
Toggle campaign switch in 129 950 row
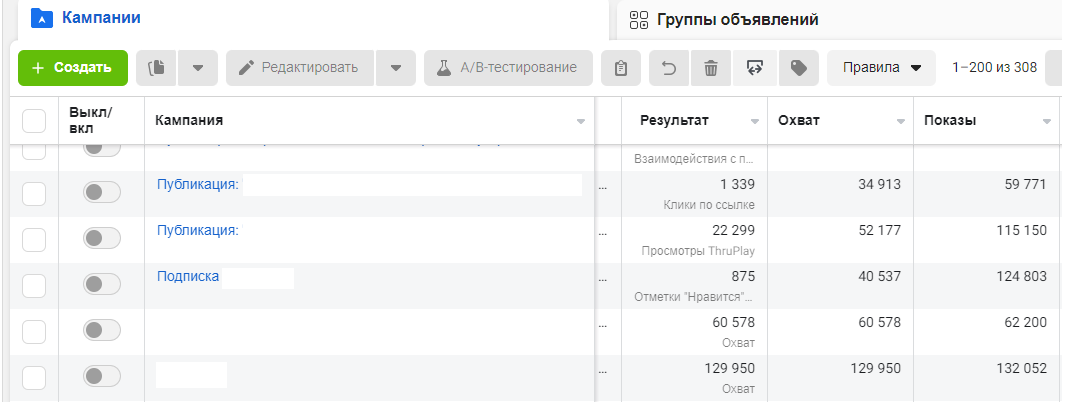click(x=102, y=376)
